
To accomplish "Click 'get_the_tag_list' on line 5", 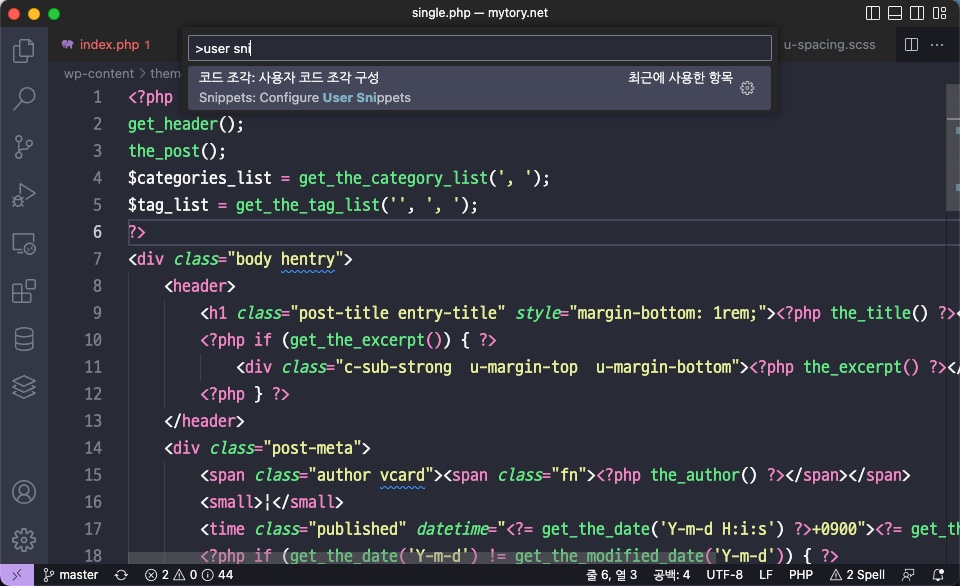I will 308,205.
